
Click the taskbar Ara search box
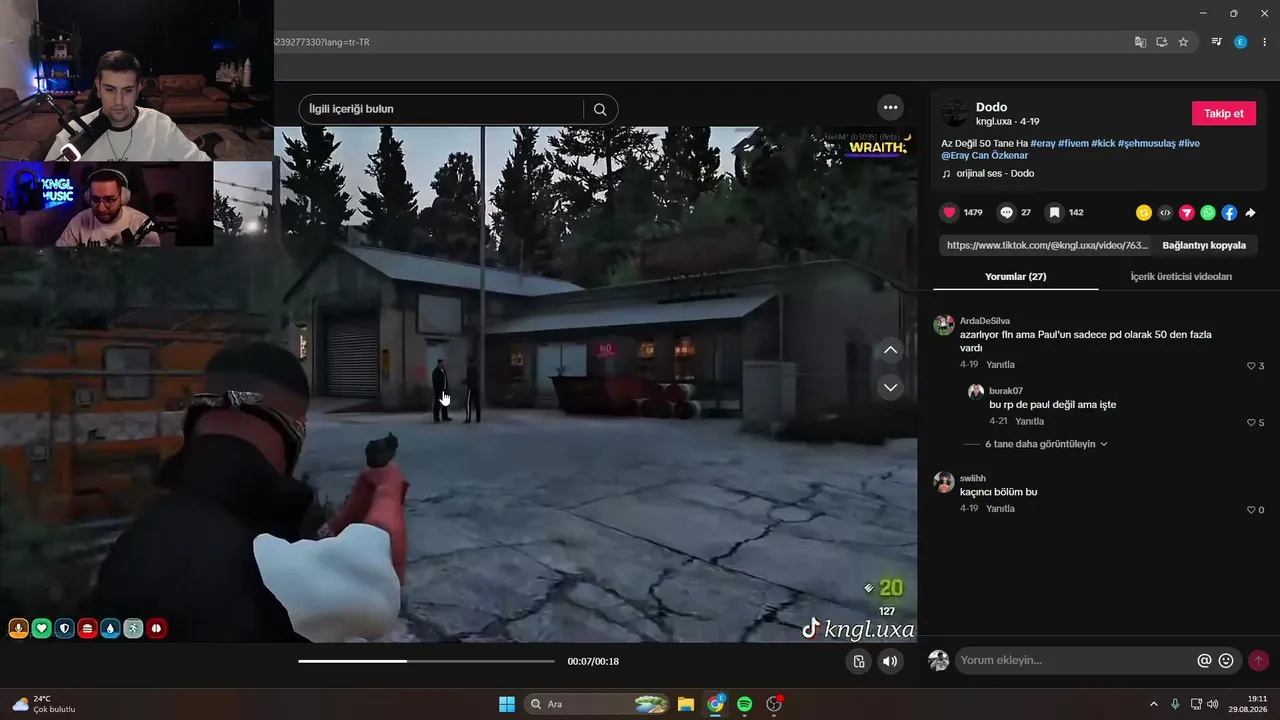[x=597, y=704]
